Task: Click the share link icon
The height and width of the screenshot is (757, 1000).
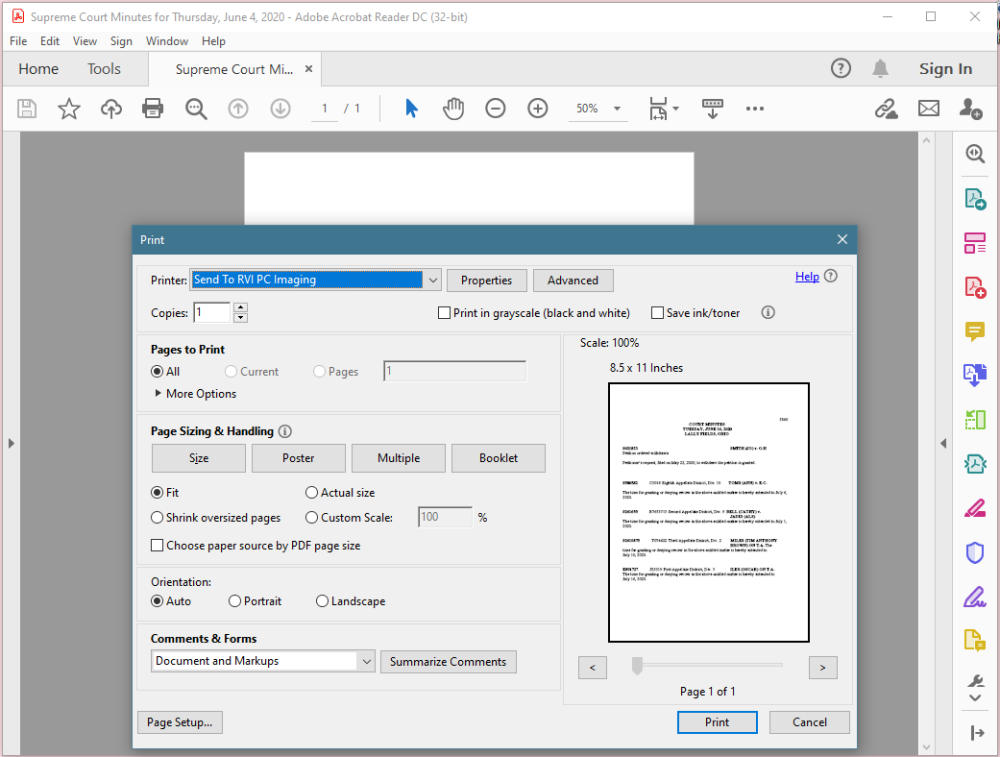Action: [x=886, y=108]
